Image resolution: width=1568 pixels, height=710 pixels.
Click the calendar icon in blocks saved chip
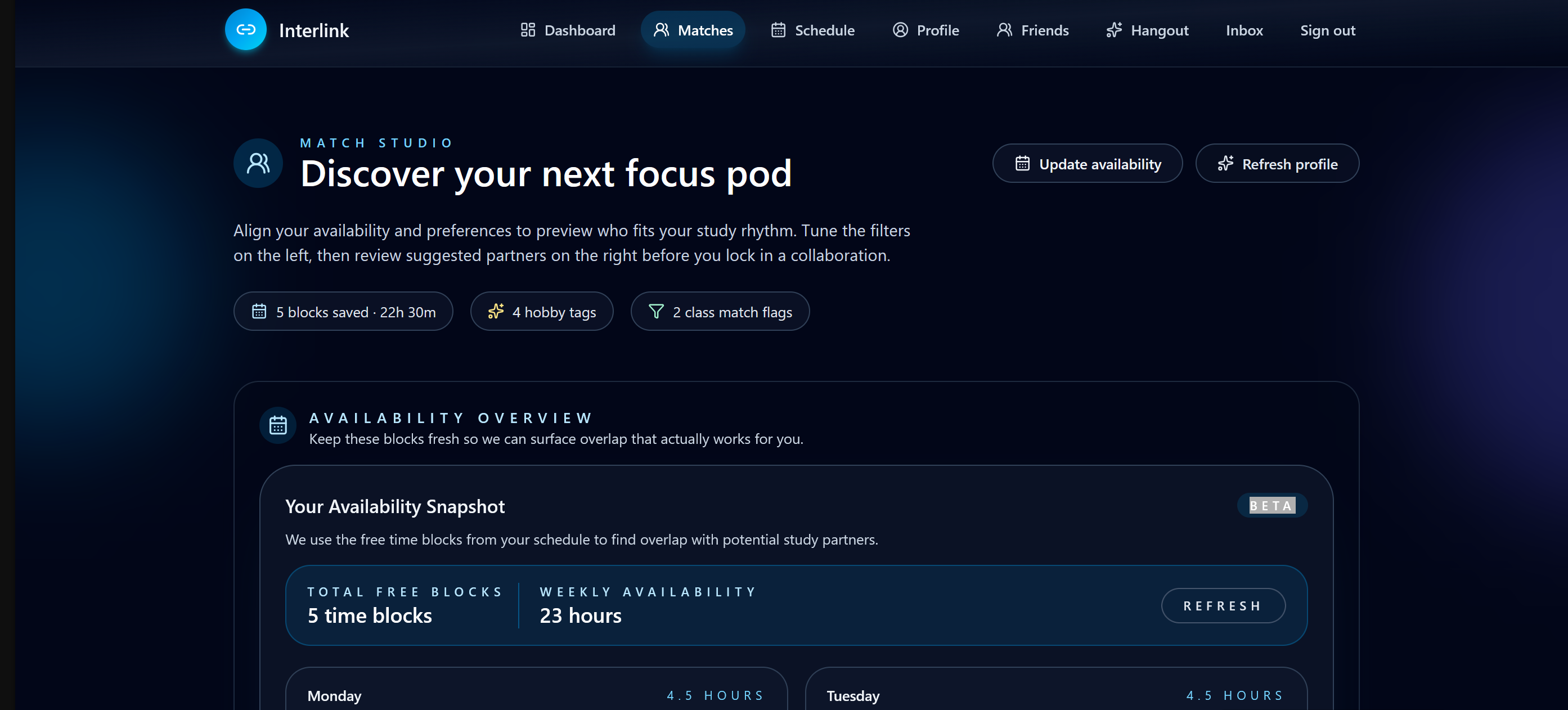(x=259, y=312)
